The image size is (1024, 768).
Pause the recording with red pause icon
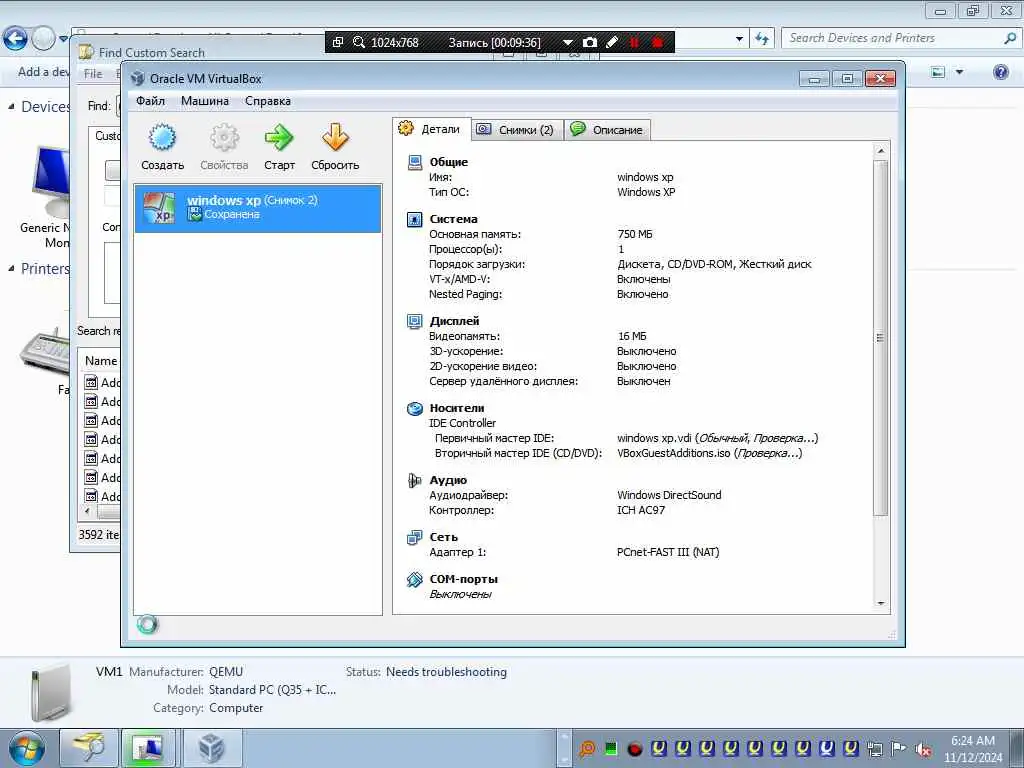[634, 42]
